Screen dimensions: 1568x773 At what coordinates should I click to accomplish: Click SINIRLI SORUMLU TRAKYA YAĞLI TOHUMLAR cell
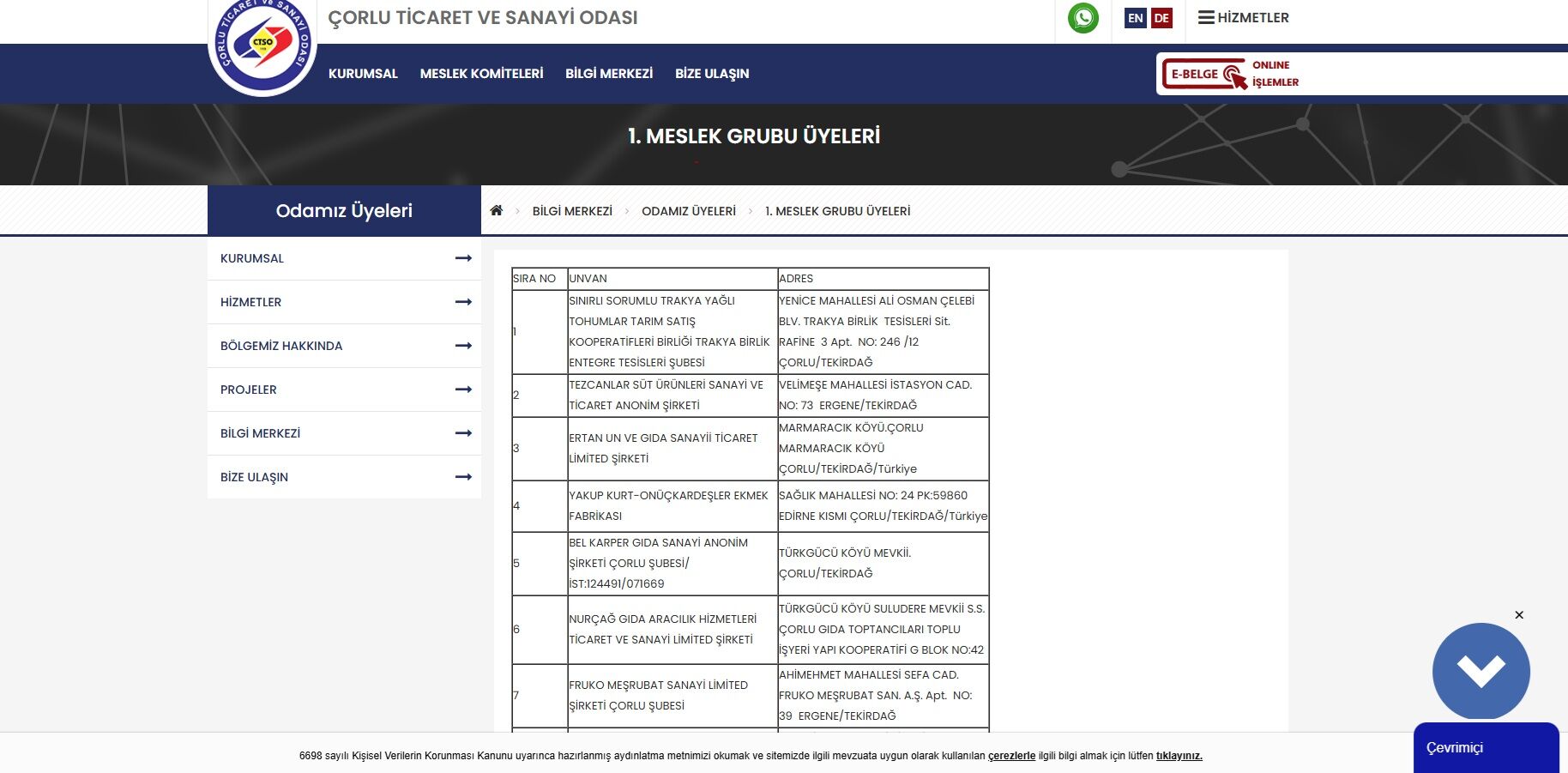coord(672,332)
